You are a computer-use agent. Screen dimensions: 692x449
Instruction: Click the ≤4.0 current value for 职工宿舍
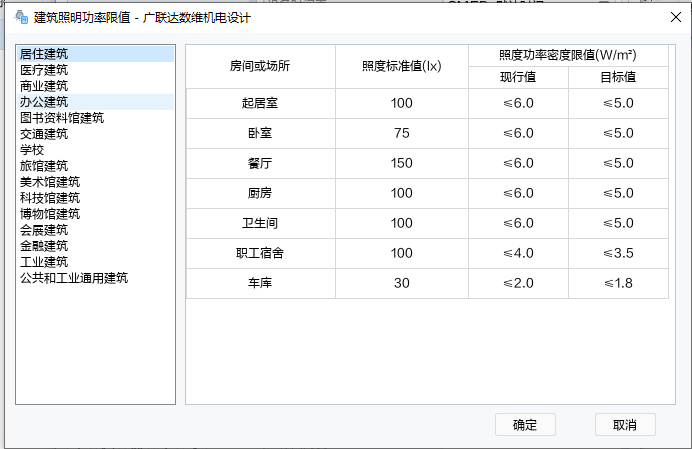(x=518, y=253)
